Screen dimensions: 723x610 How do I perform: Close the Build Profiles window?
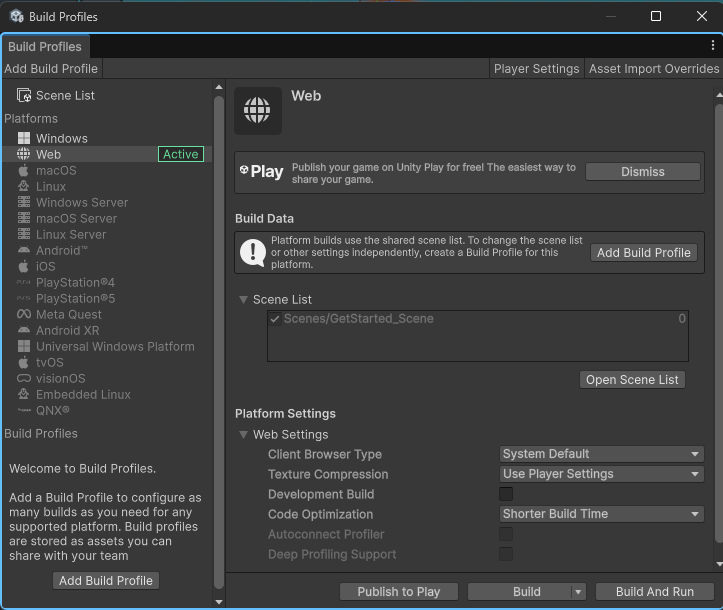coord(702,16)
